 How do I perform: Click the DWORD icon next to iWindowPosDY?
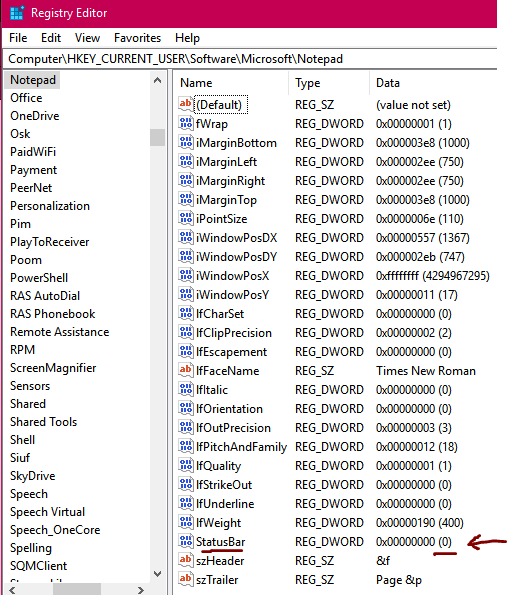[x=185, y=256]
